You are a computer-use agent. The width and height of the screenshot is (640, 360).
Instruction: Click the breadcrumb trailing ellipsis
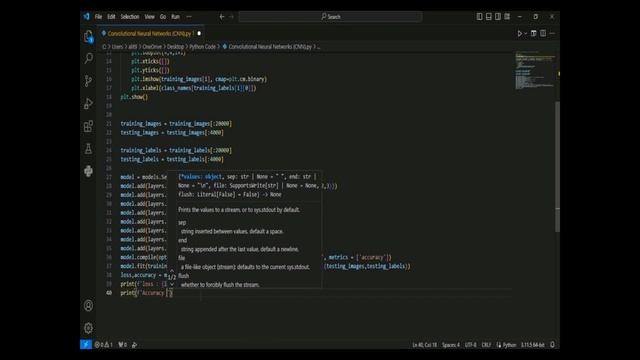tap(319, 47)
